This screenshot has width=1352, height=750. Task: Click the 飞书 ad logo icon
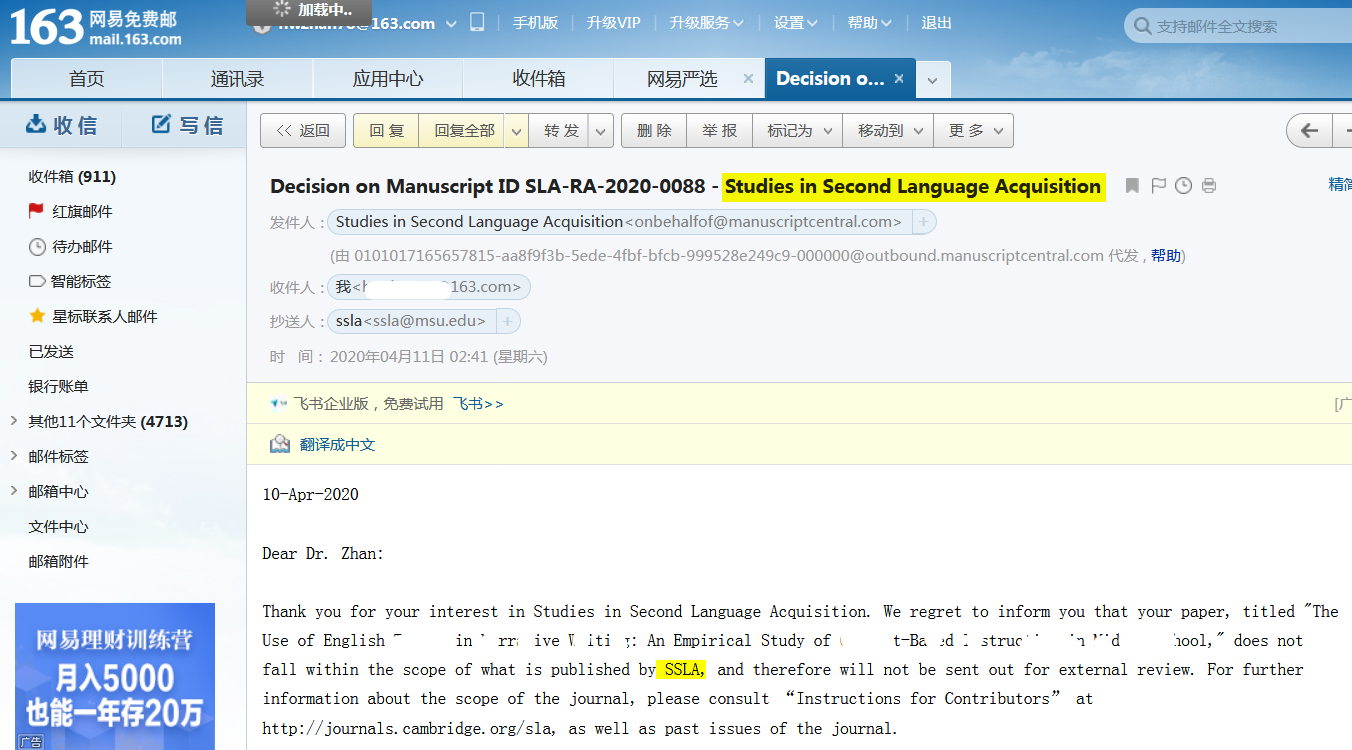(279, 404)
